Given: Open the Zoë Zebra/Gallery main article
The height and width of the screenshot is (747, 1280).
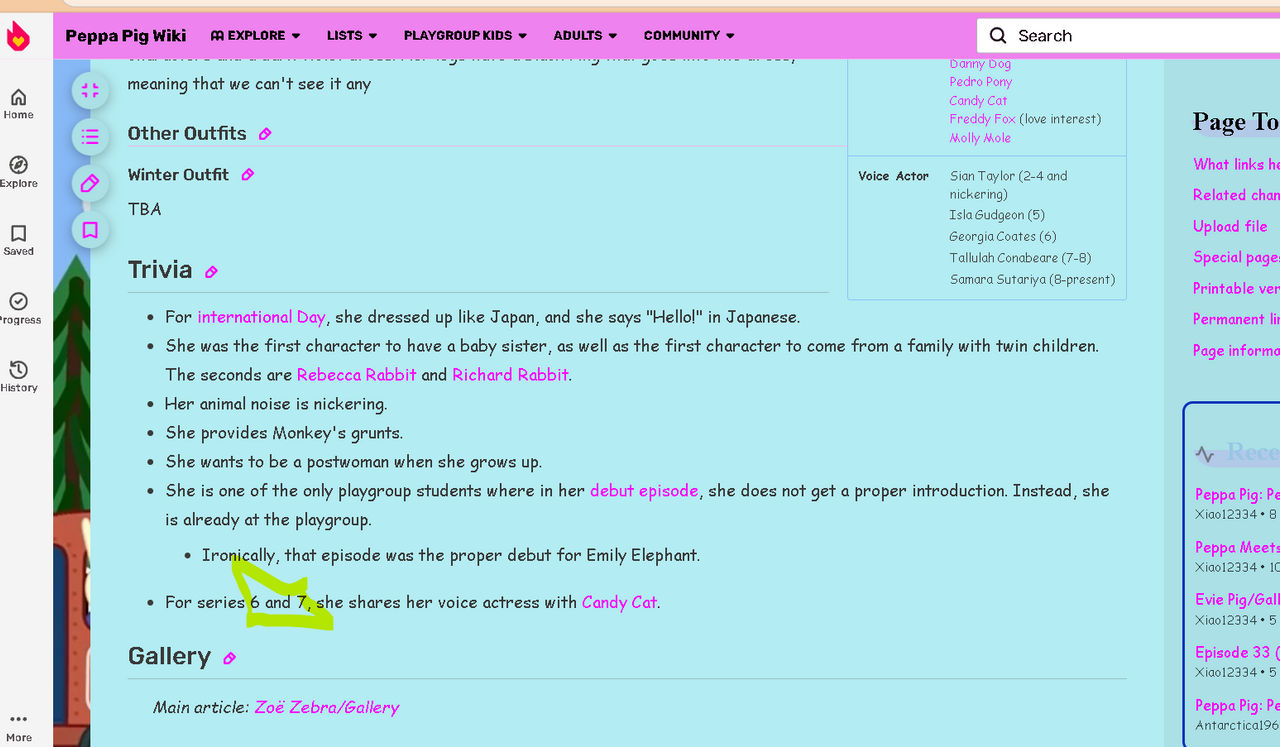Looking at the screenshot, I should pyautogui.click(x=327, y=707).
